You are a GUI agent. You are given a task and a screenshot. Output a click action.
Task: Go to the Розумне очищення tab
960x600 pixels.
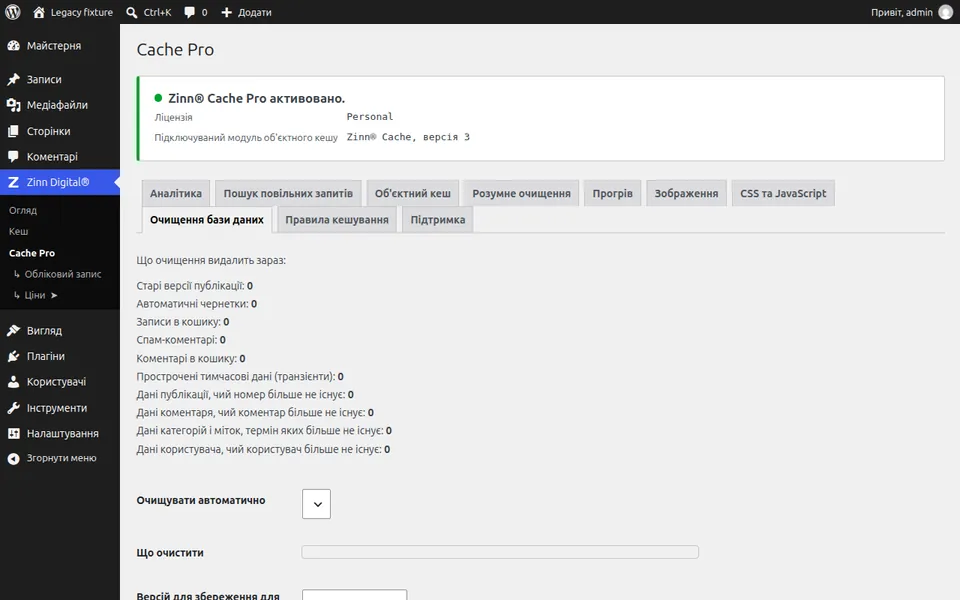tap(521, 193)
